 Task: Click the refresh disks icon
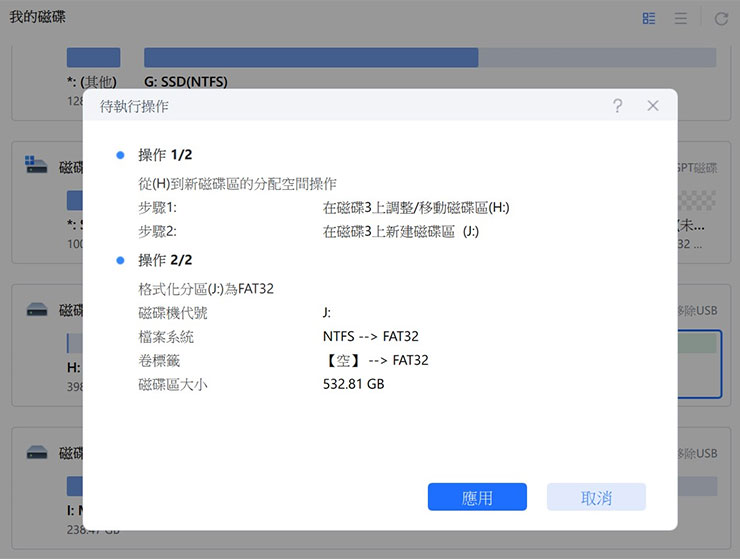point(721,19)
